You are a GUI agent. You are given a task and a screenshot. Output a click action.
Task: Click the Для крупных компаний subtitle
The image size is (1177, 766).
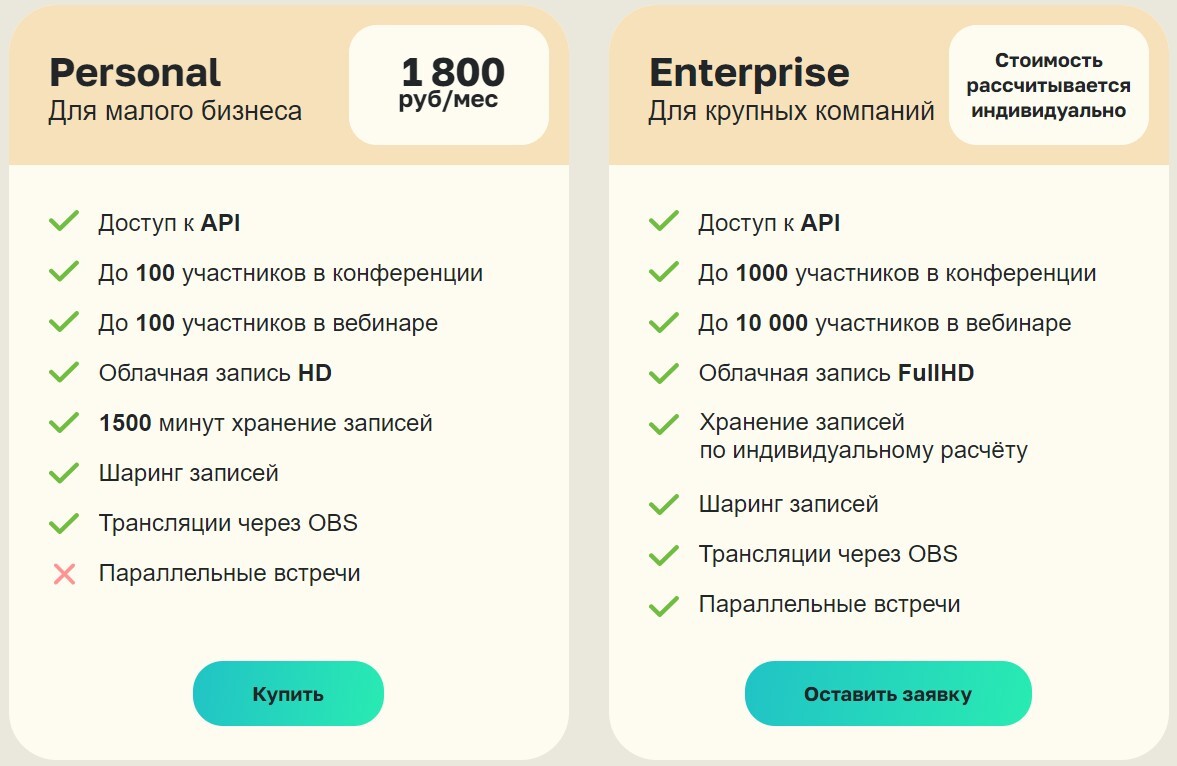[x=791, y=111]
